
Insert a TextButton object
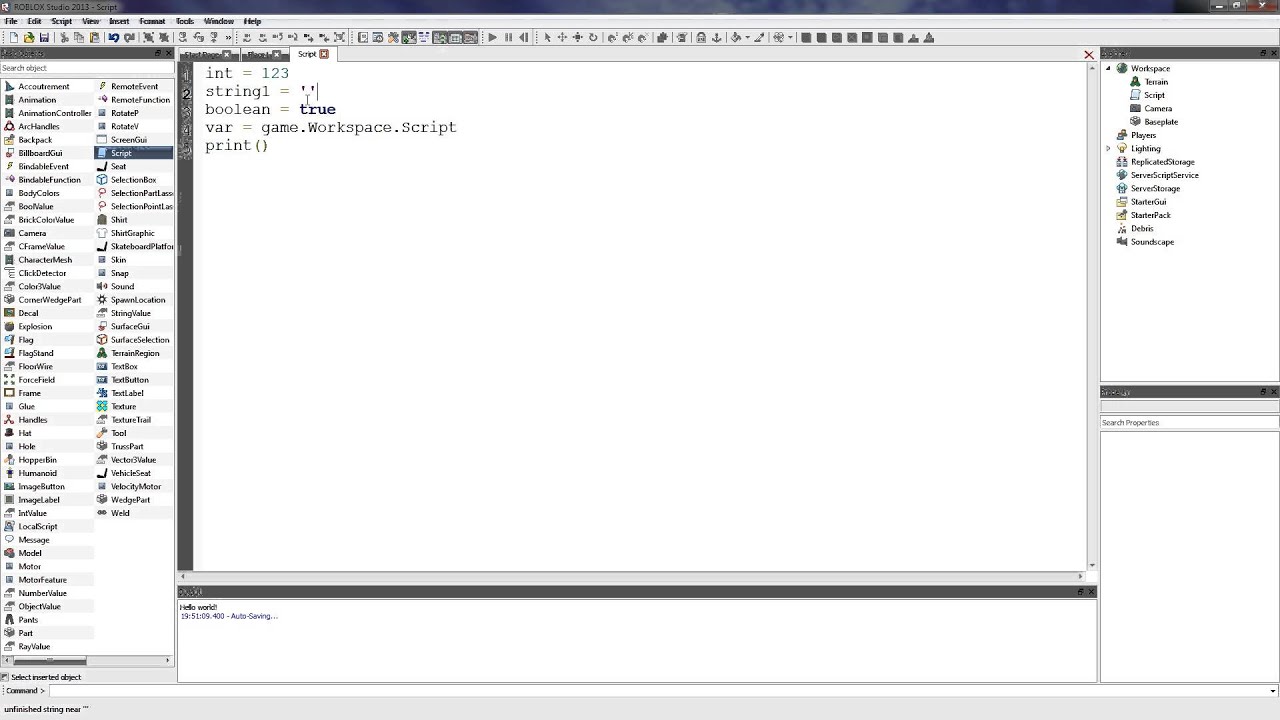tap(130, 380)
